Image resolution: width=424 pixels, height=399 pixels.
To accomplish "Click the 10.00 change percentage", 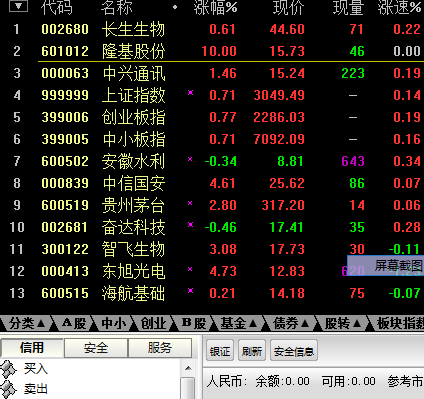I will click(x=219, y=51).
